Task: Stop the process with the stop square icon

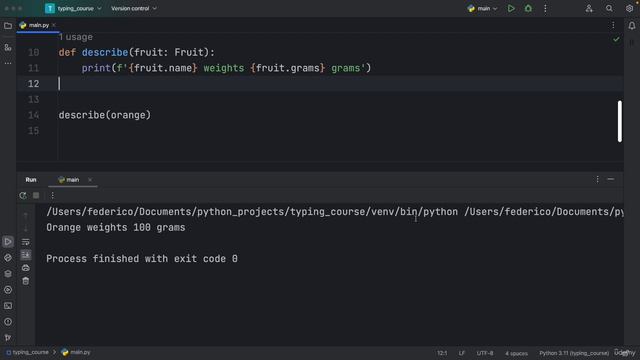Action: 36,196
